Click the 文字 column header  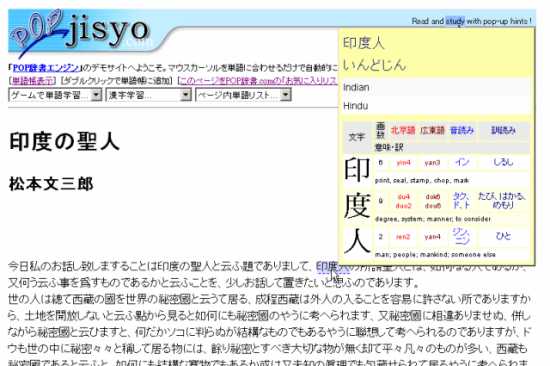click(357, 137)
